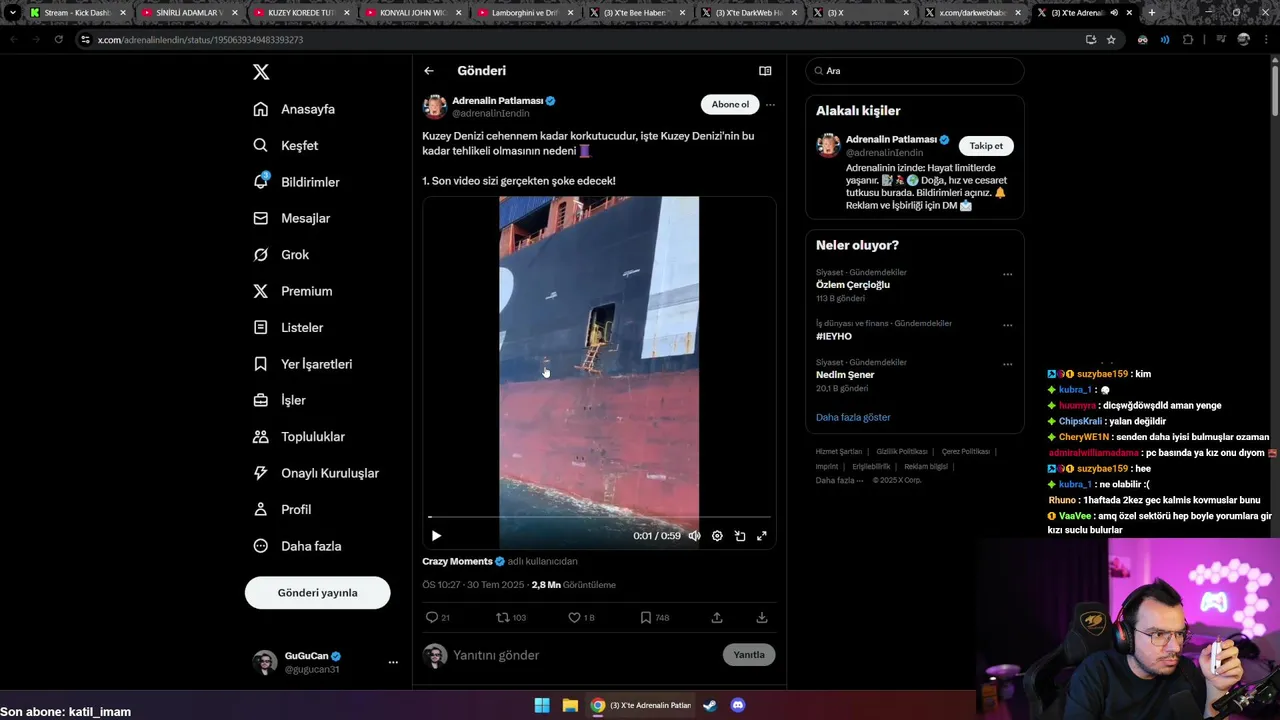Screen dimensions: 1280x720
Task: Click download icon on post
Action: [762, 618]
